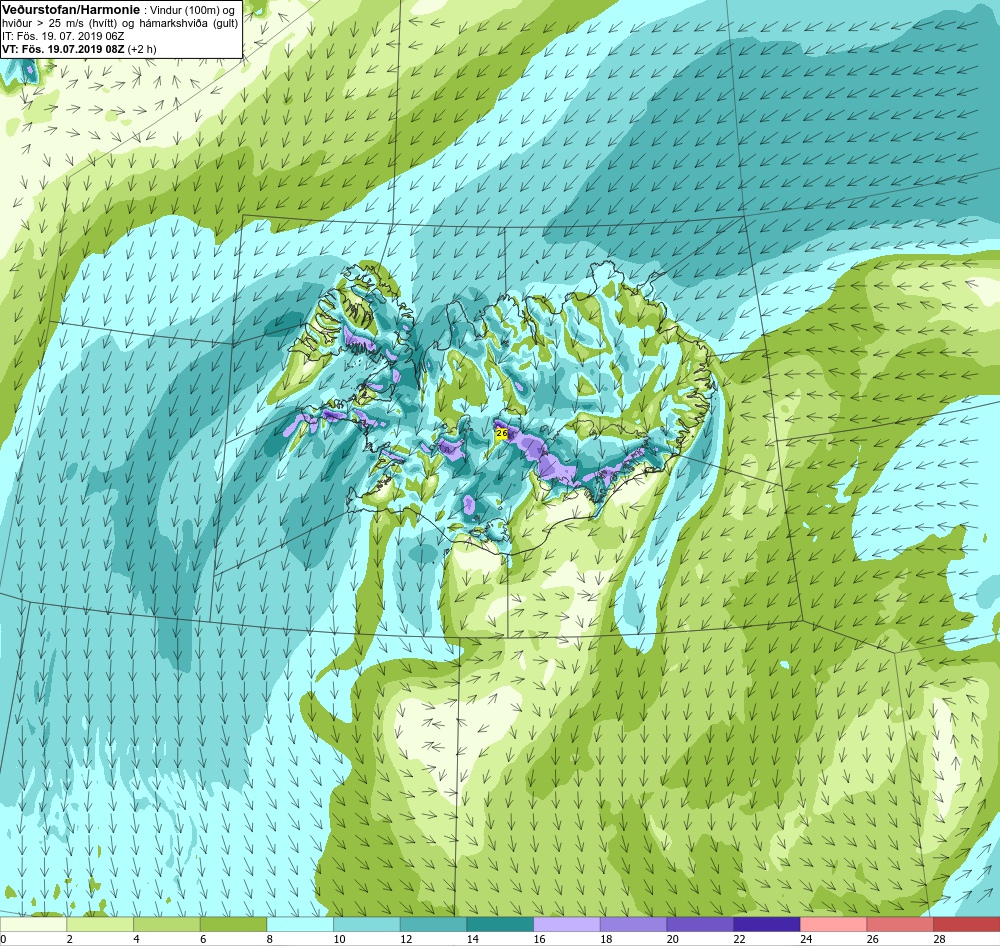Click the 'Vindur (100m) og' description text
Viewport: 1000px width, 946px height.
pyautogui.click(x=191, y=11)
